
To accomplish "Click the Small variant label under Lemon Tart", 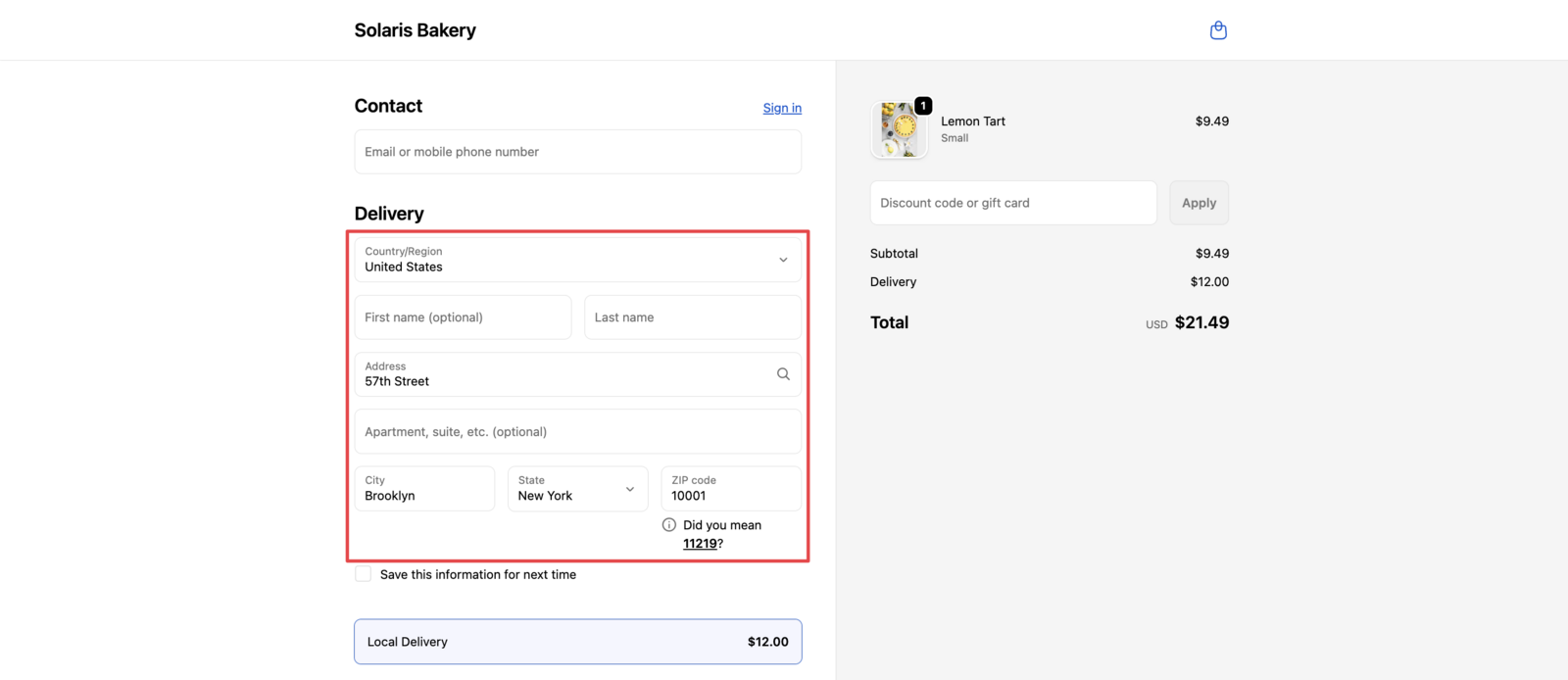I will pyautogui.click(x=955, y=138).
